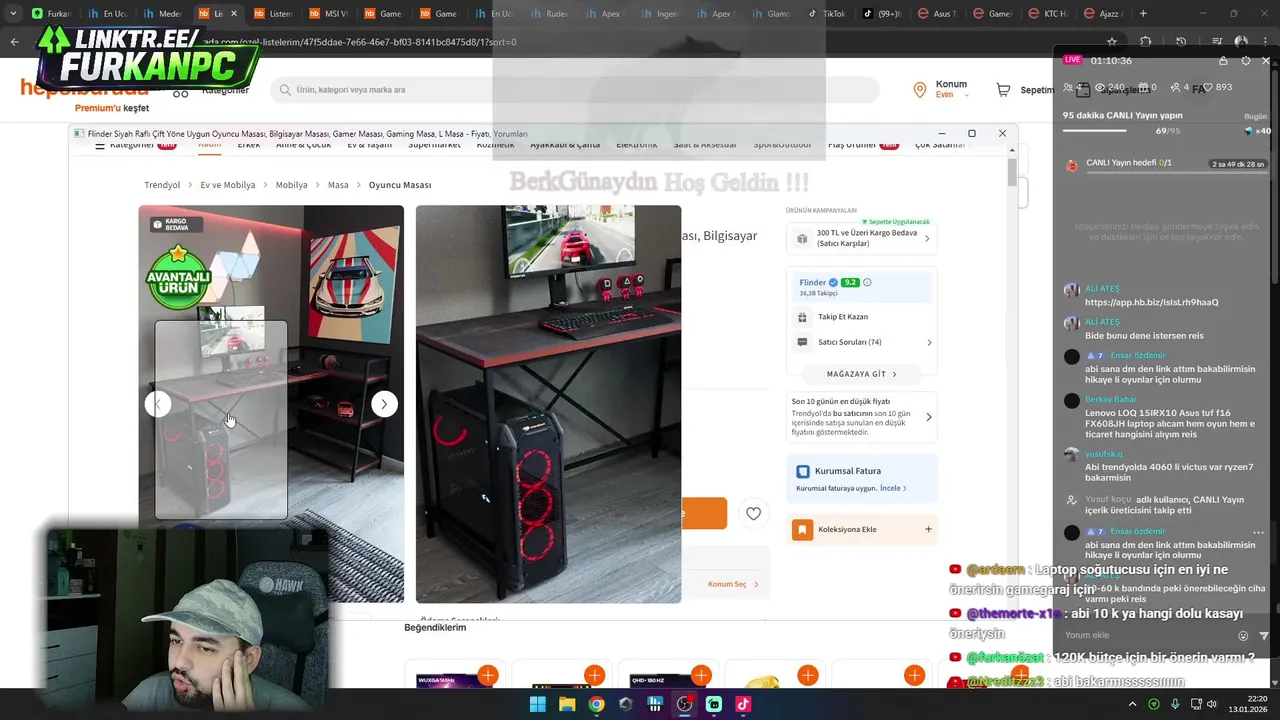Open ALİ ATEŞ's app.hb.biz link
The height and width of the screenshot is (720, 1280).
tap(1151, 302)
